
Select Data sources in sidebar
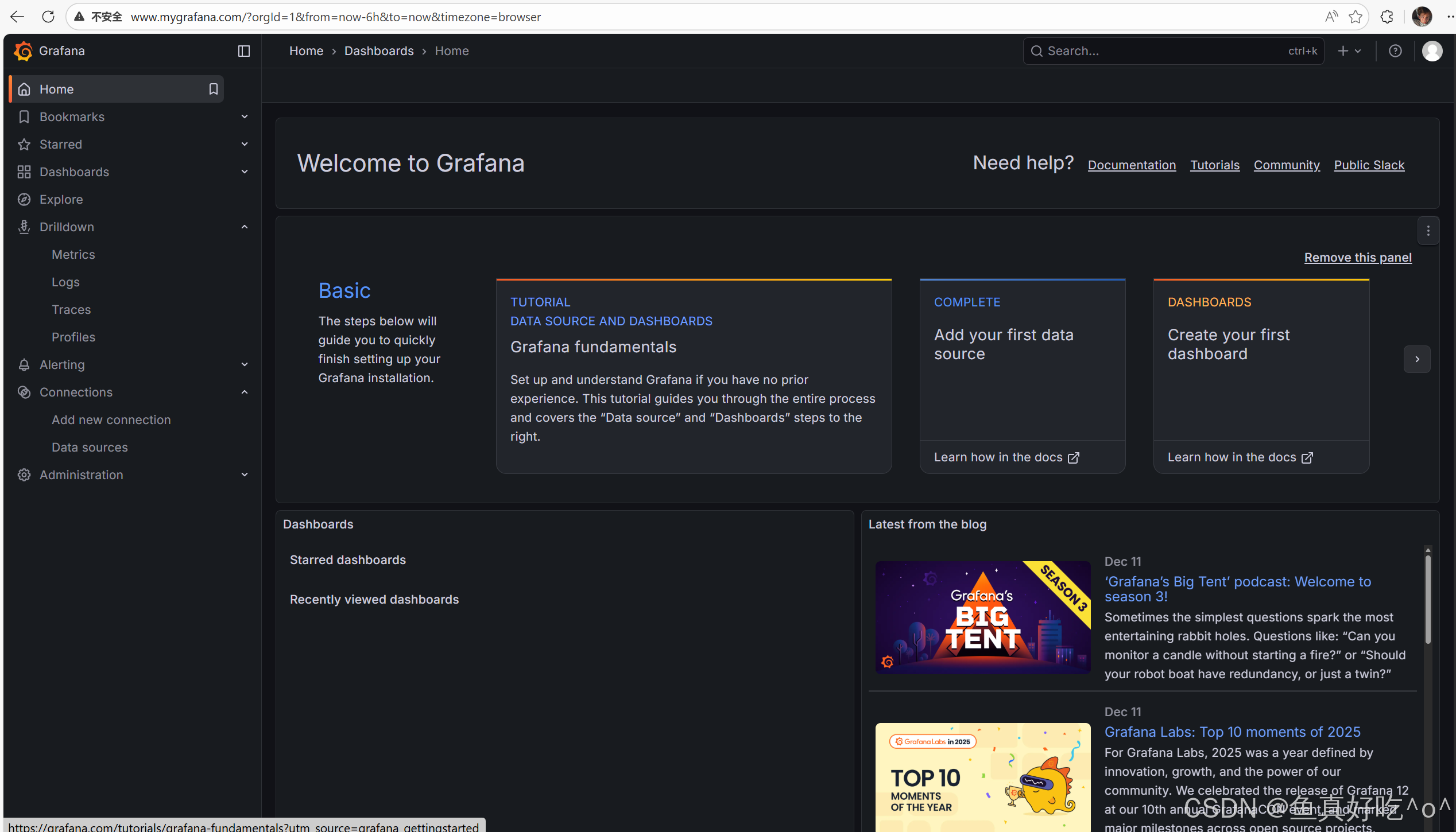click(90, 447)
